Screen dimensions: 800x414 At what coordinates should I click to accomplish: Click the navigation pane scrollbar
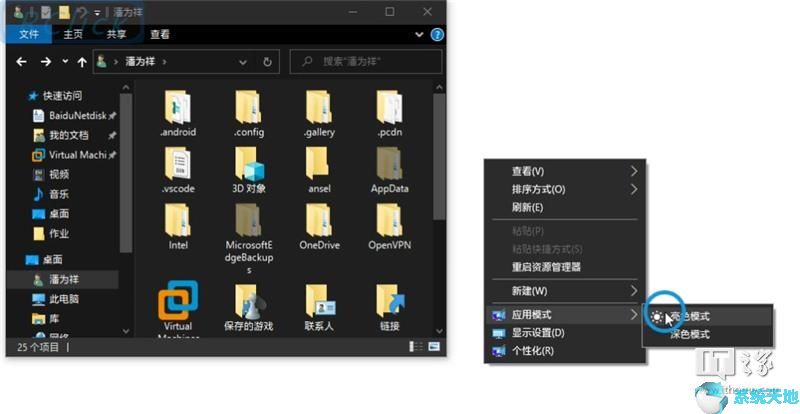pyautogui.click(x=126, y=171)
